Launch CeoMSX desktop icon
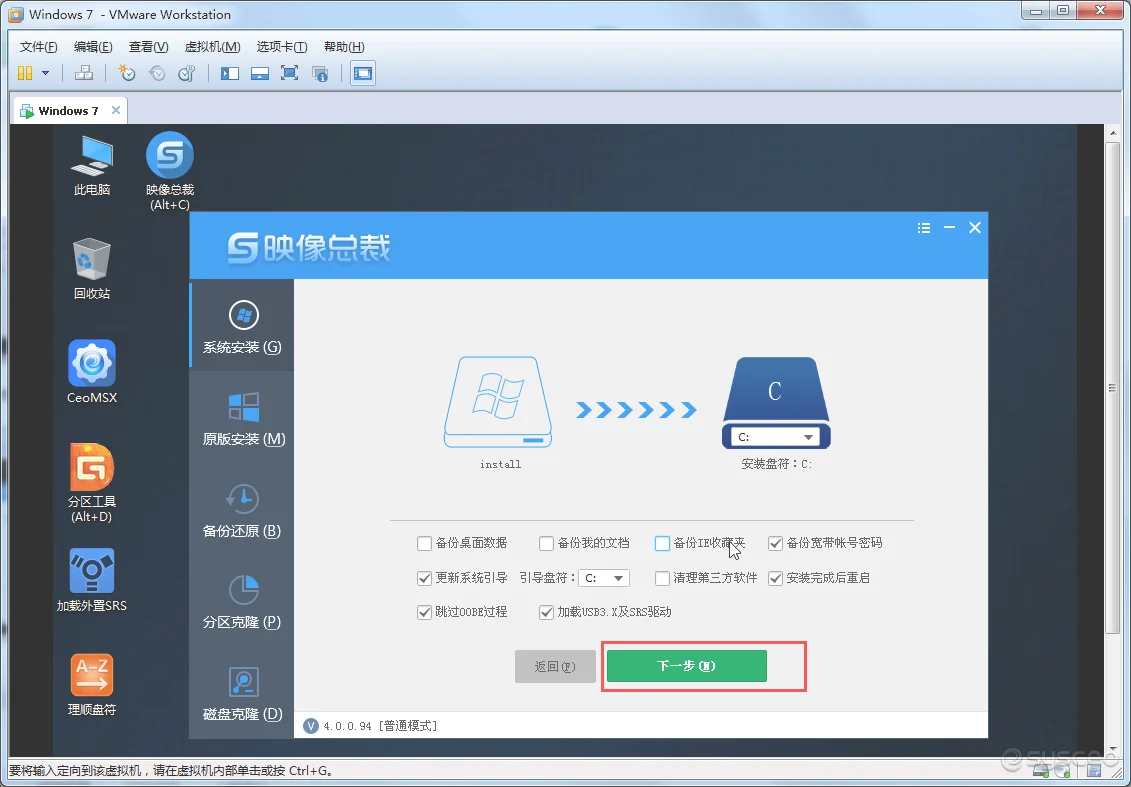This screenshot has height=787, width=1131. 92,372
